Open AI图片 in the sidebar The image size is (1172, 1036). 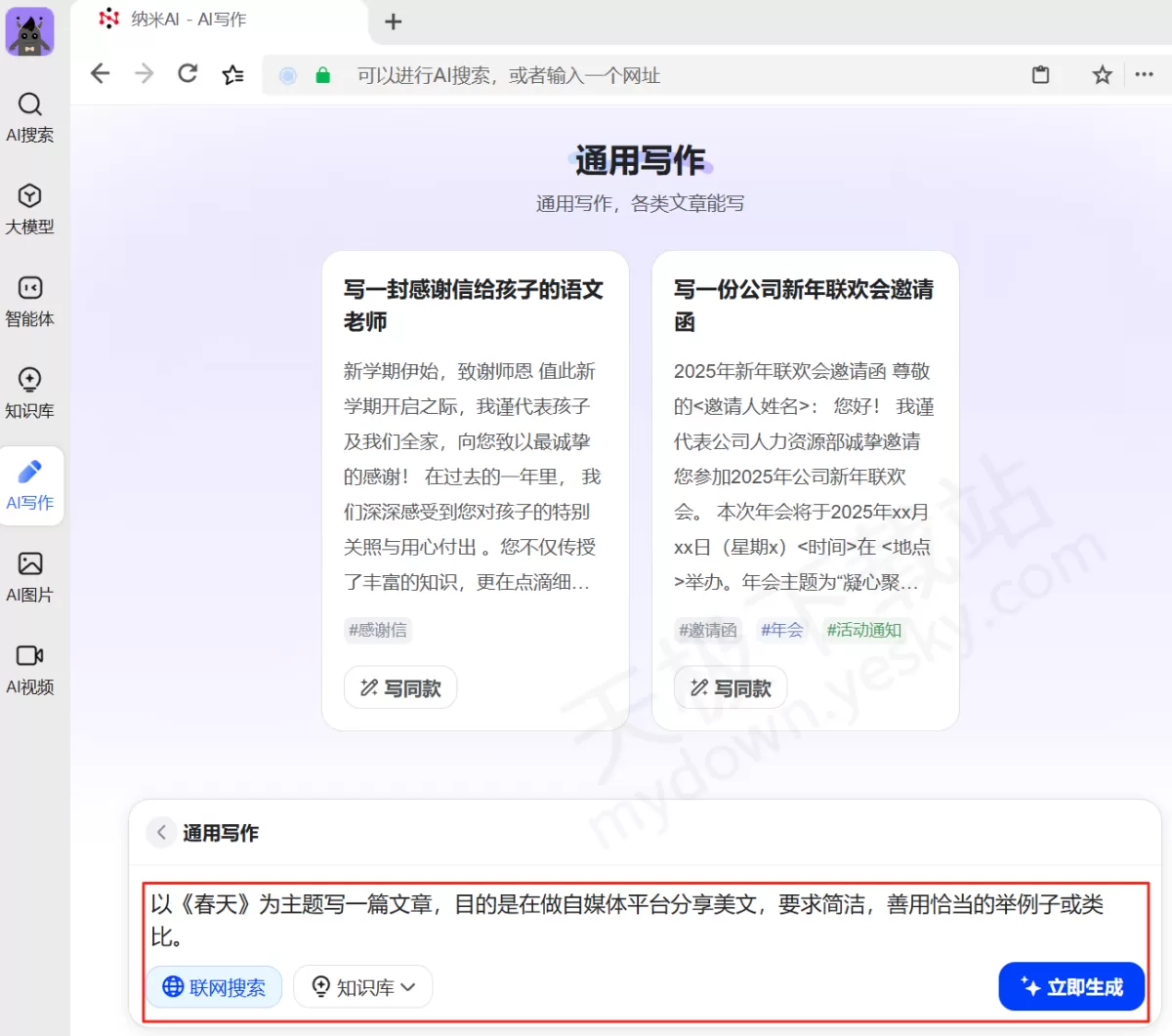coord(30,577)
